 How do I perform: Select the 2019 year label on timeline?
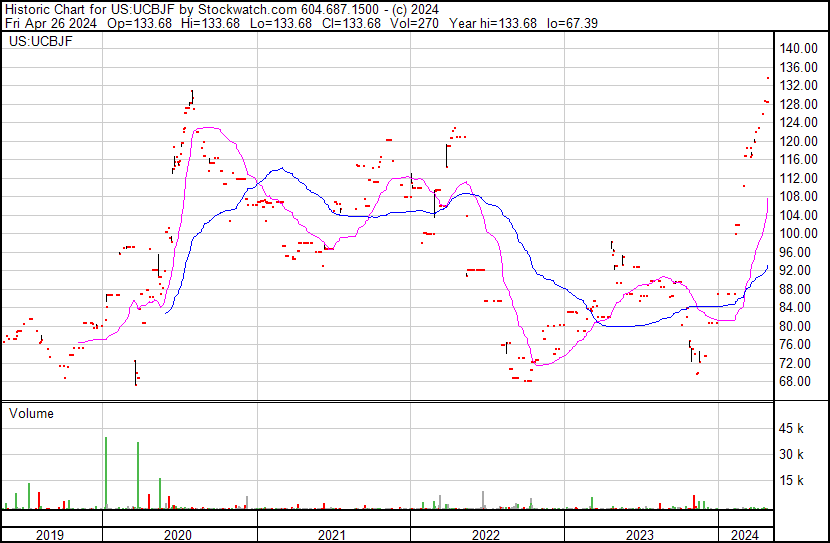pos(50,535)
